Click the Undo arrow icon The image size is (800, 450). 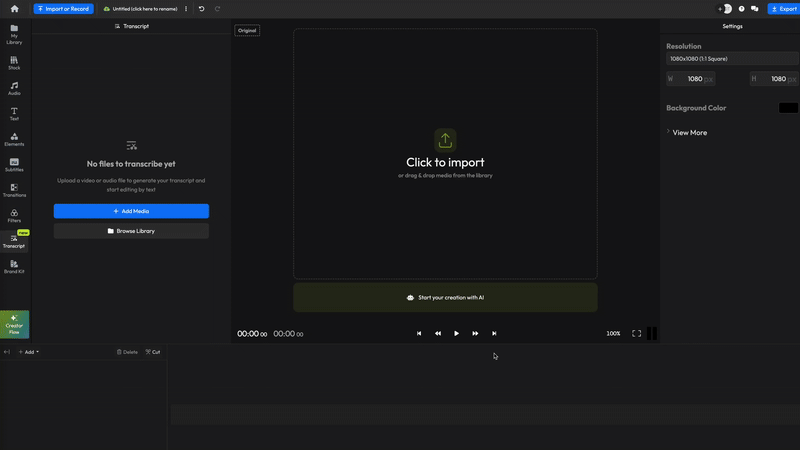201,9
